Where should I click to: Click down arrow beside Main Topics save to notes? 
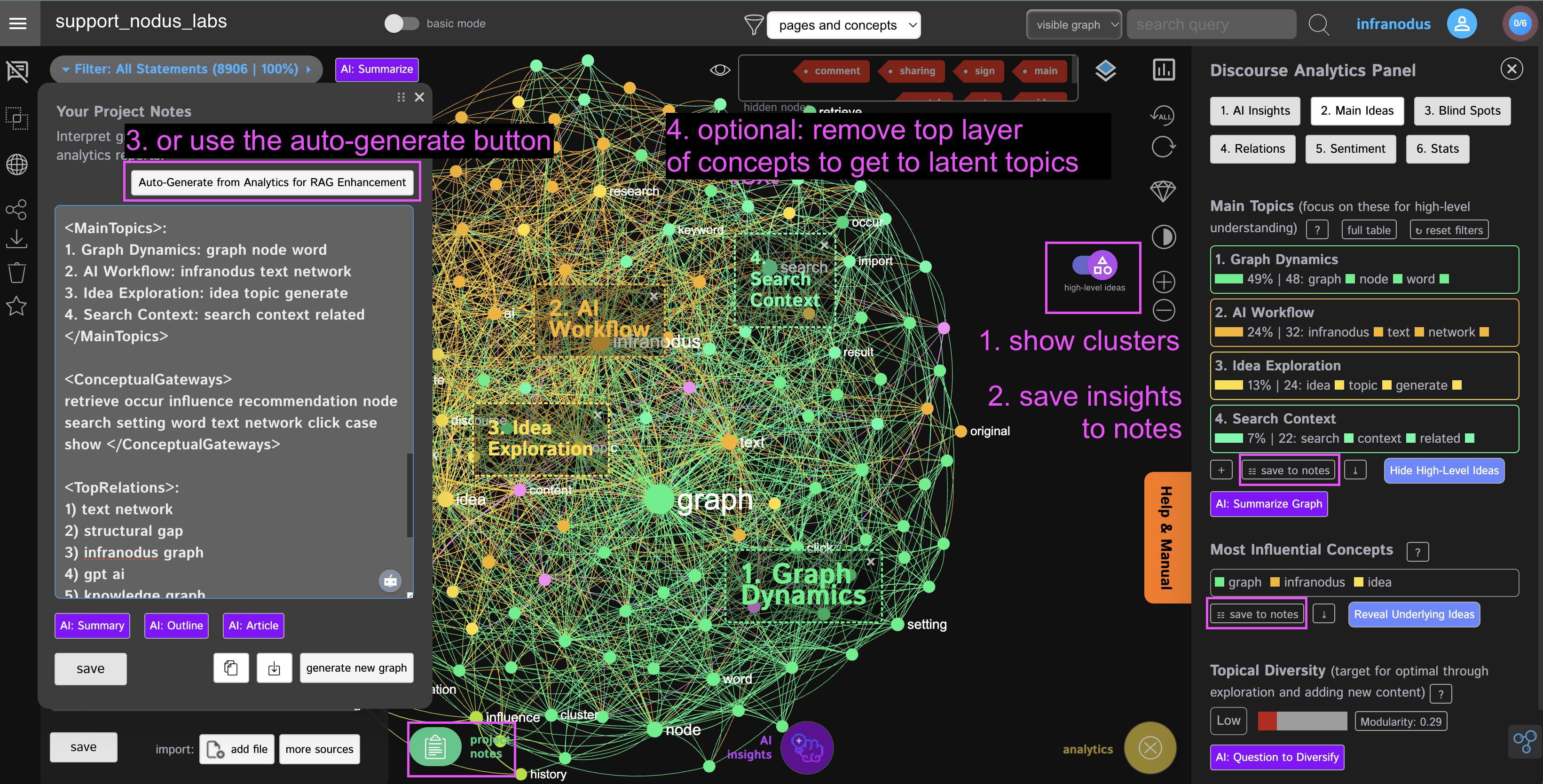coord(1355,470)
